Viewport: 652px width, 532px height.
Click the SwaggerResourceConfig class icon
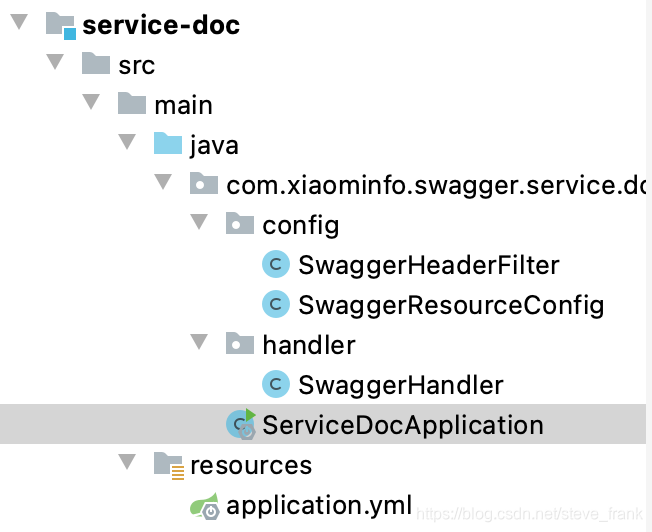tap(276, 304)
